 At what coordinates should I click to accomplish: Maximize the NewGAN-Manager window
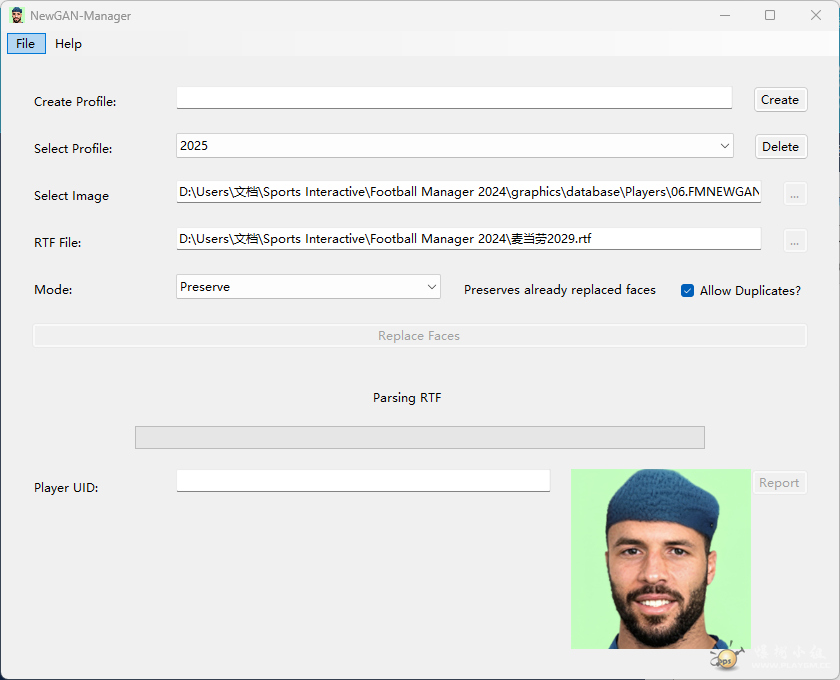770,15
